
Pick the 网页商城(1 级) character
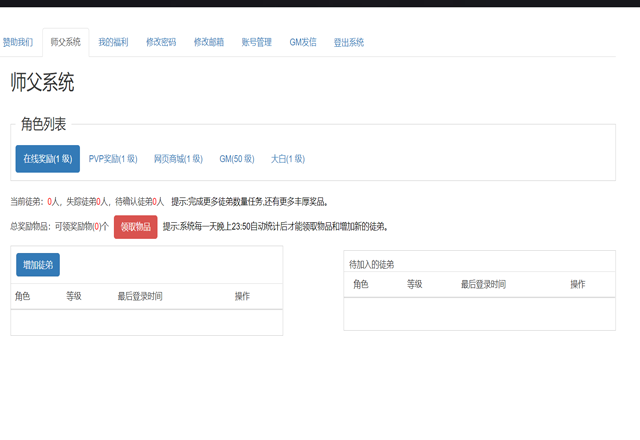(179, 158)
